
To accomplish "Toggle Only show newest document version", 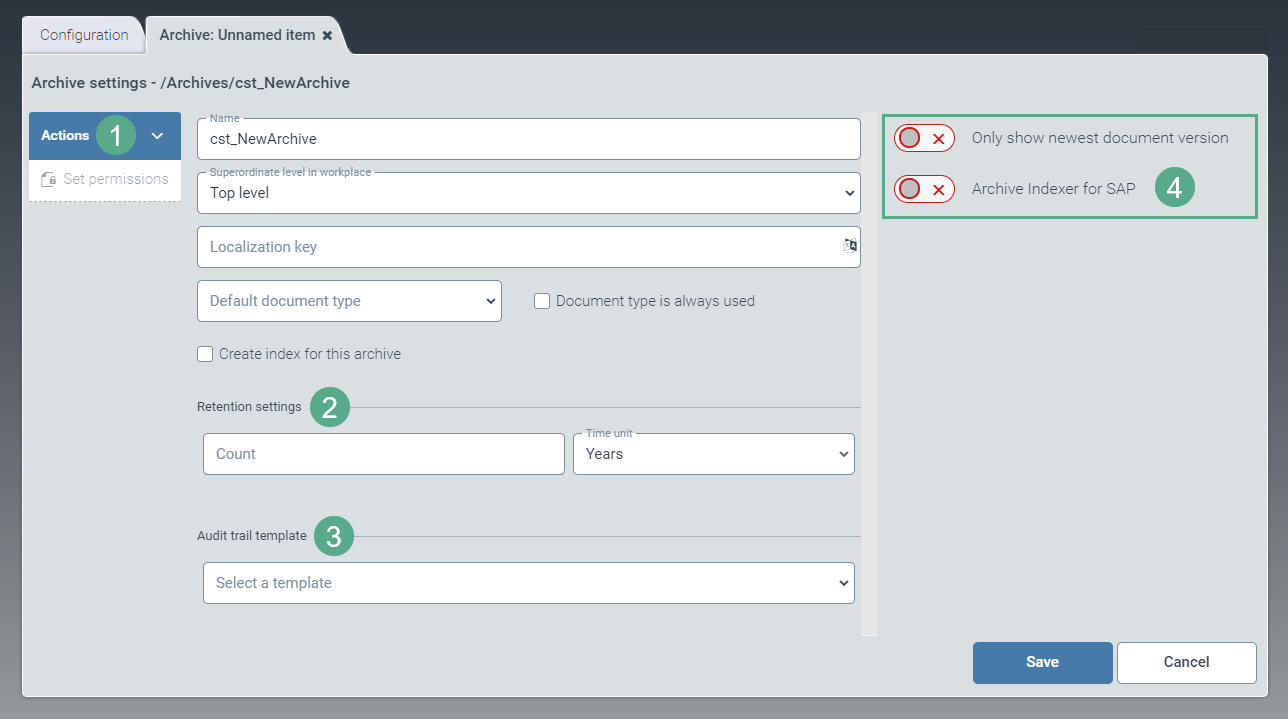I will coord(924,138).
